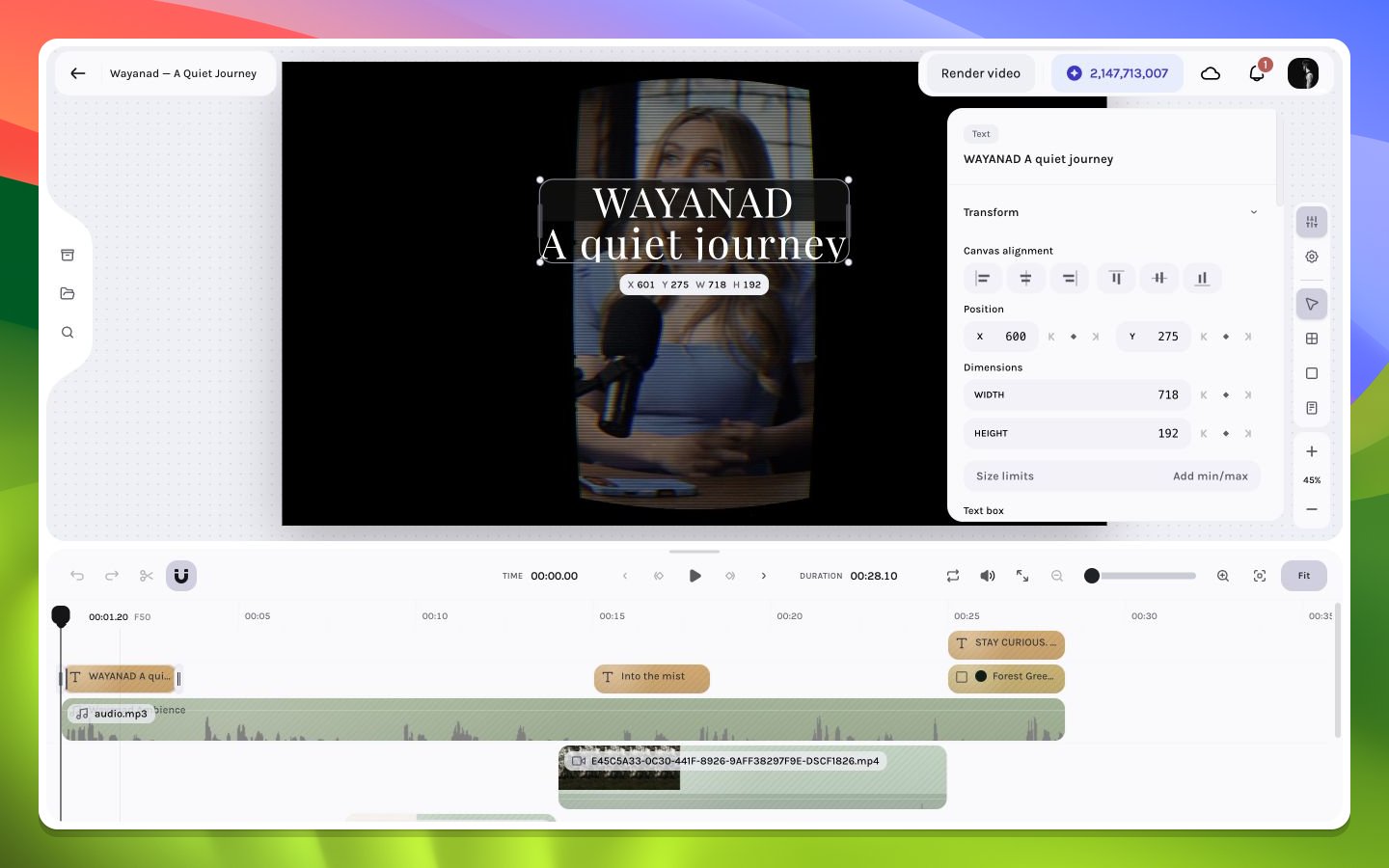This screenshot has height=868, width=1389.
Task: Open the document notes tool icon
Action: 1312,408
